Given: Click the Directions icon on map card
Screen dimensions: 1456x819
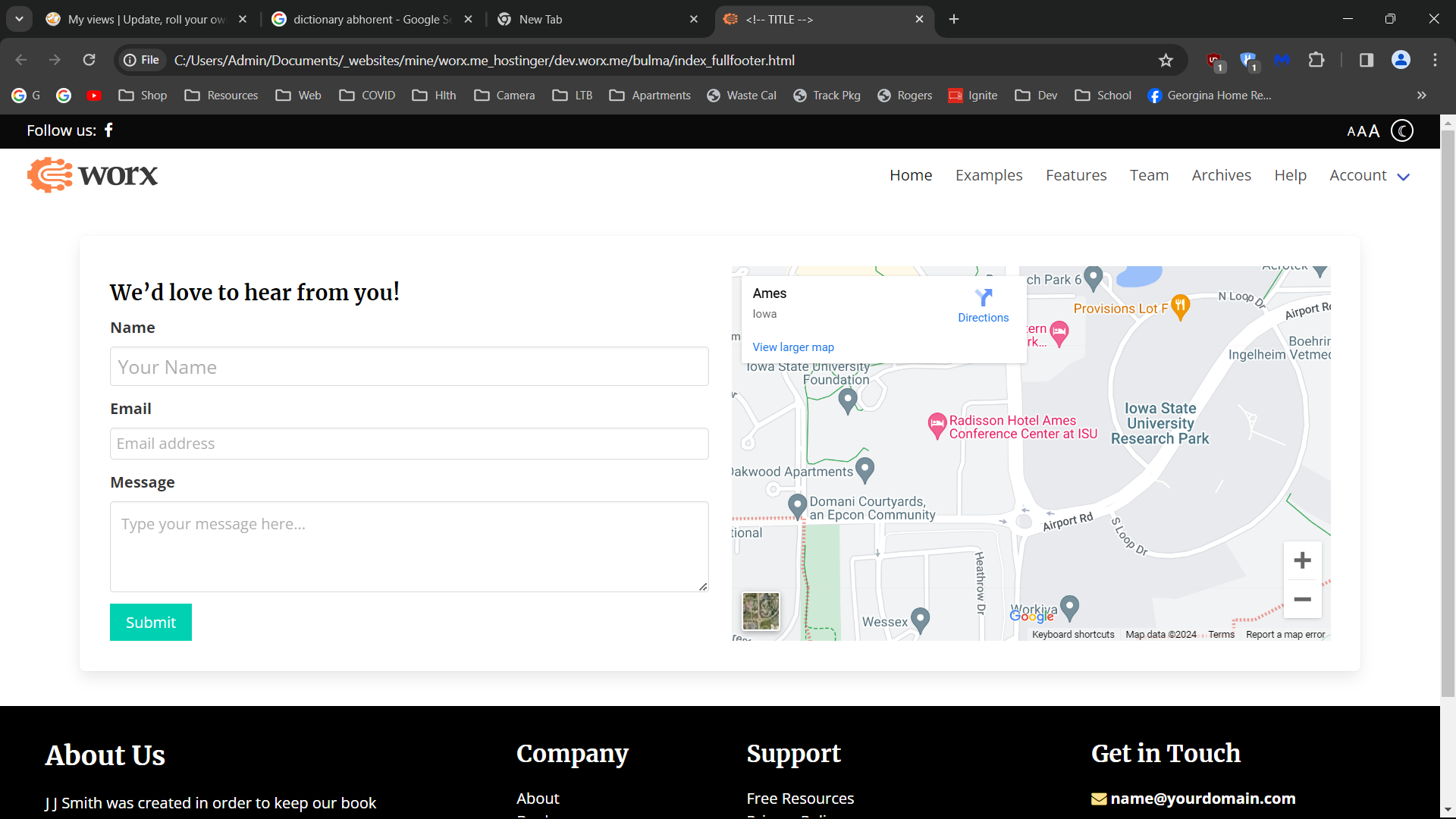Looking at the screenshot, I should coord(983,298).
